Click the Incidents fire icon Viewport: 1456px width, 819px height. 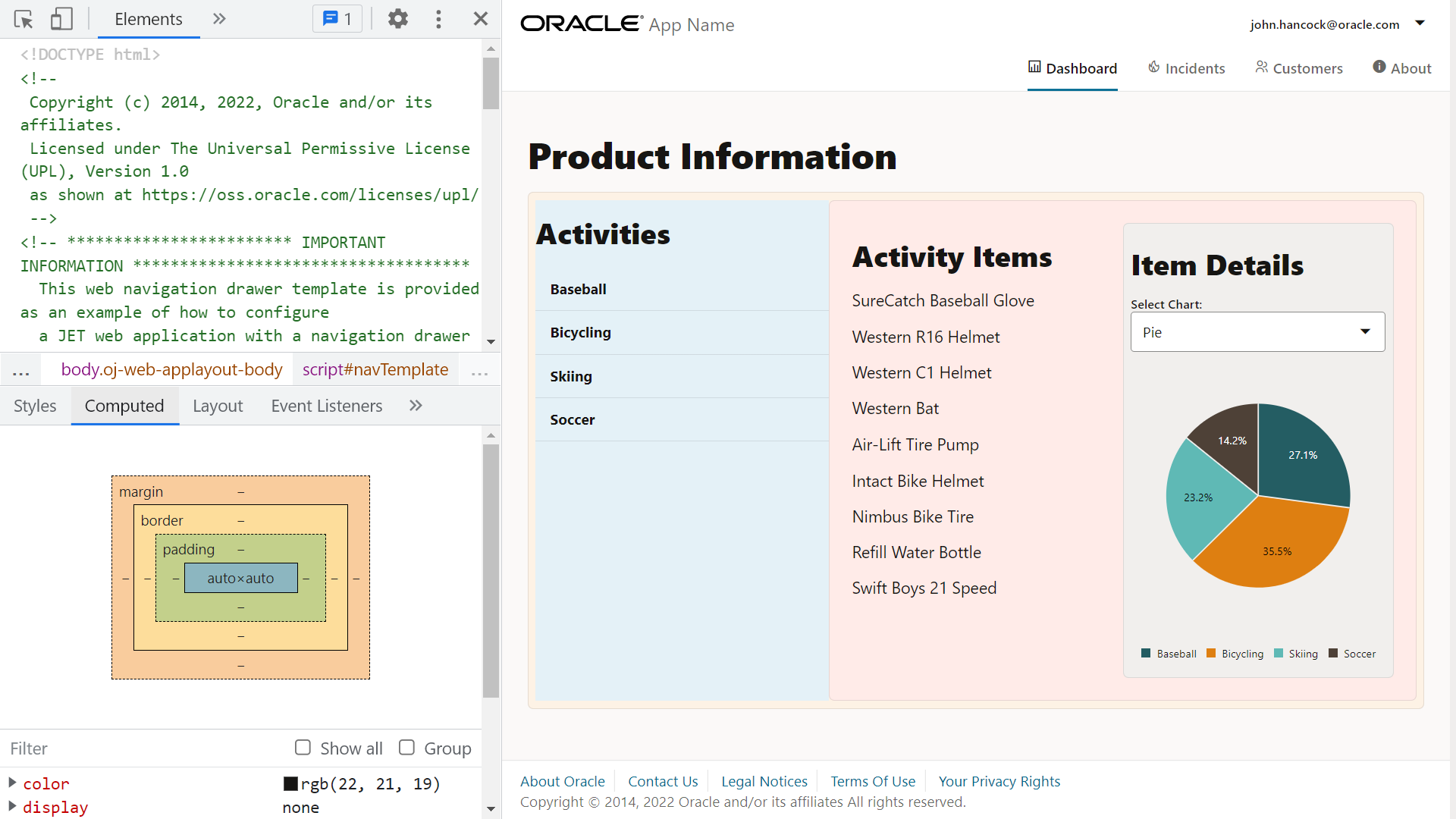click(1153, 67)
